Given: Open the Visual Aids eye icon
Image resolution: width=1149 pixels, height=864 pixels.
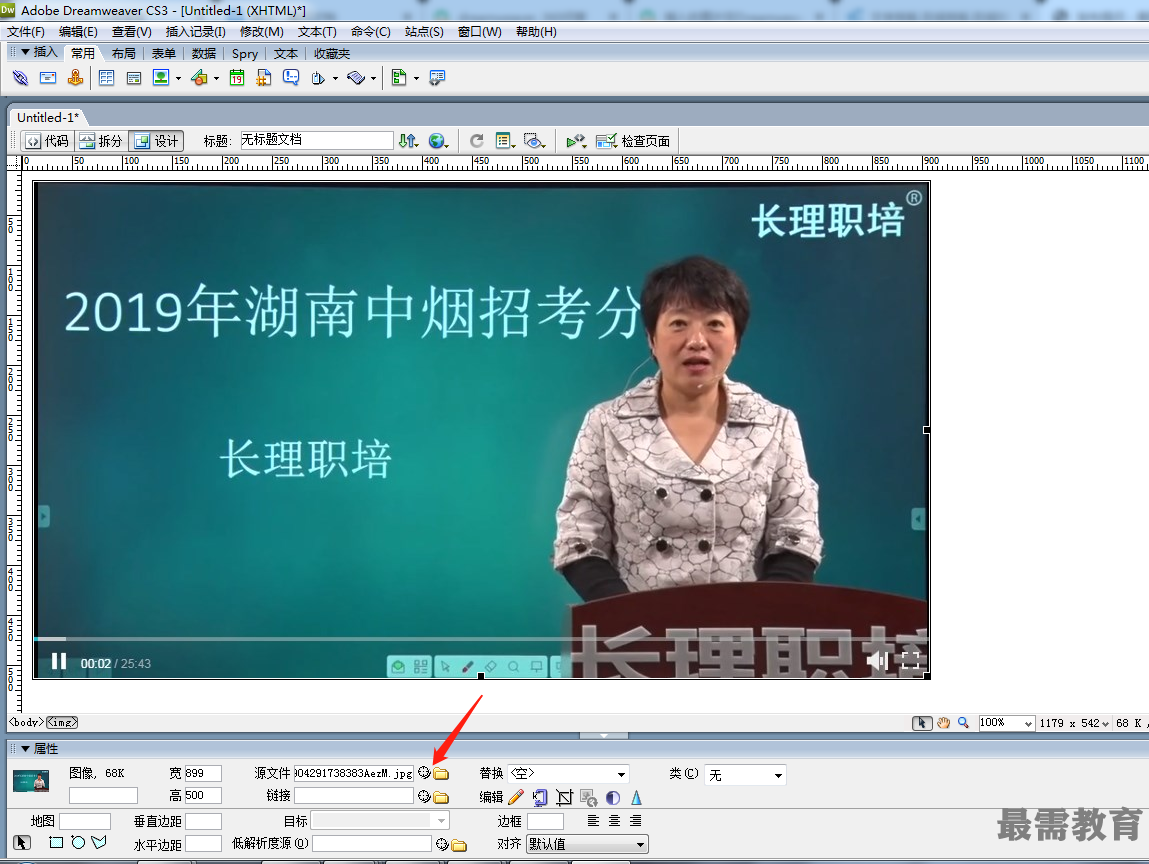Looking at the screenshot, I should [x=534, y=141].
